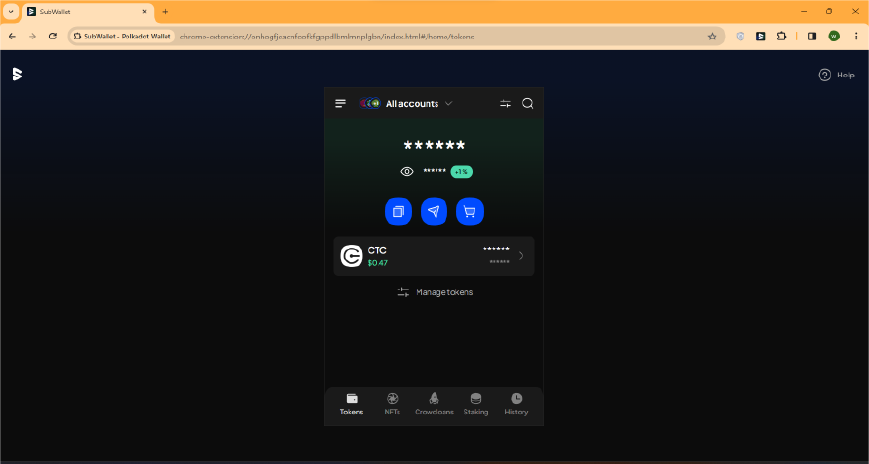
Task: Switch to the Crowdloans tab
Action: [434, 405]
